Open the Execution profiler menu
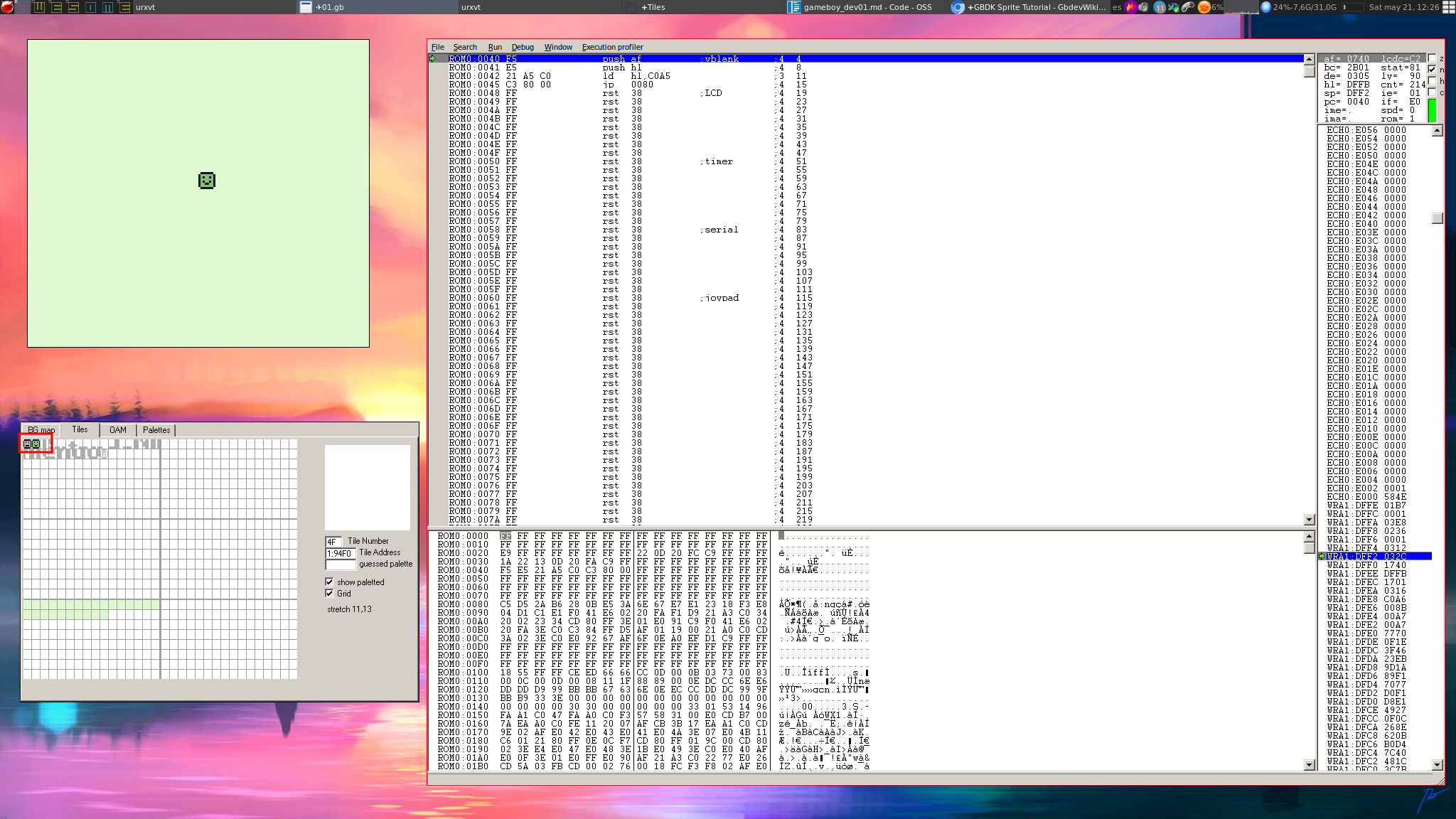1456x819 pixels. click(612, 47)
